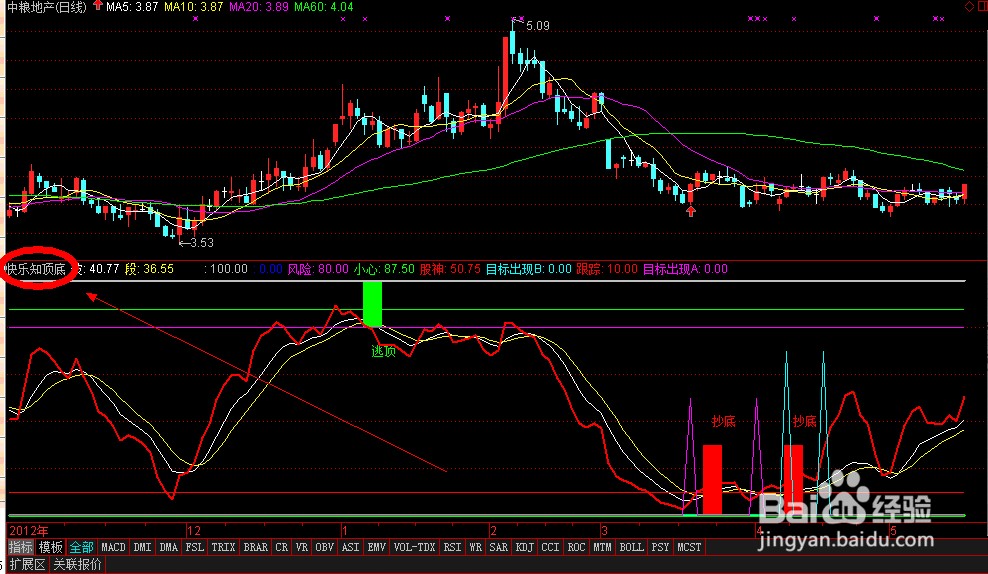Screen dimensions: 988x574
Task: Click the 小心: 87.50 value
Action: point(384,269)
